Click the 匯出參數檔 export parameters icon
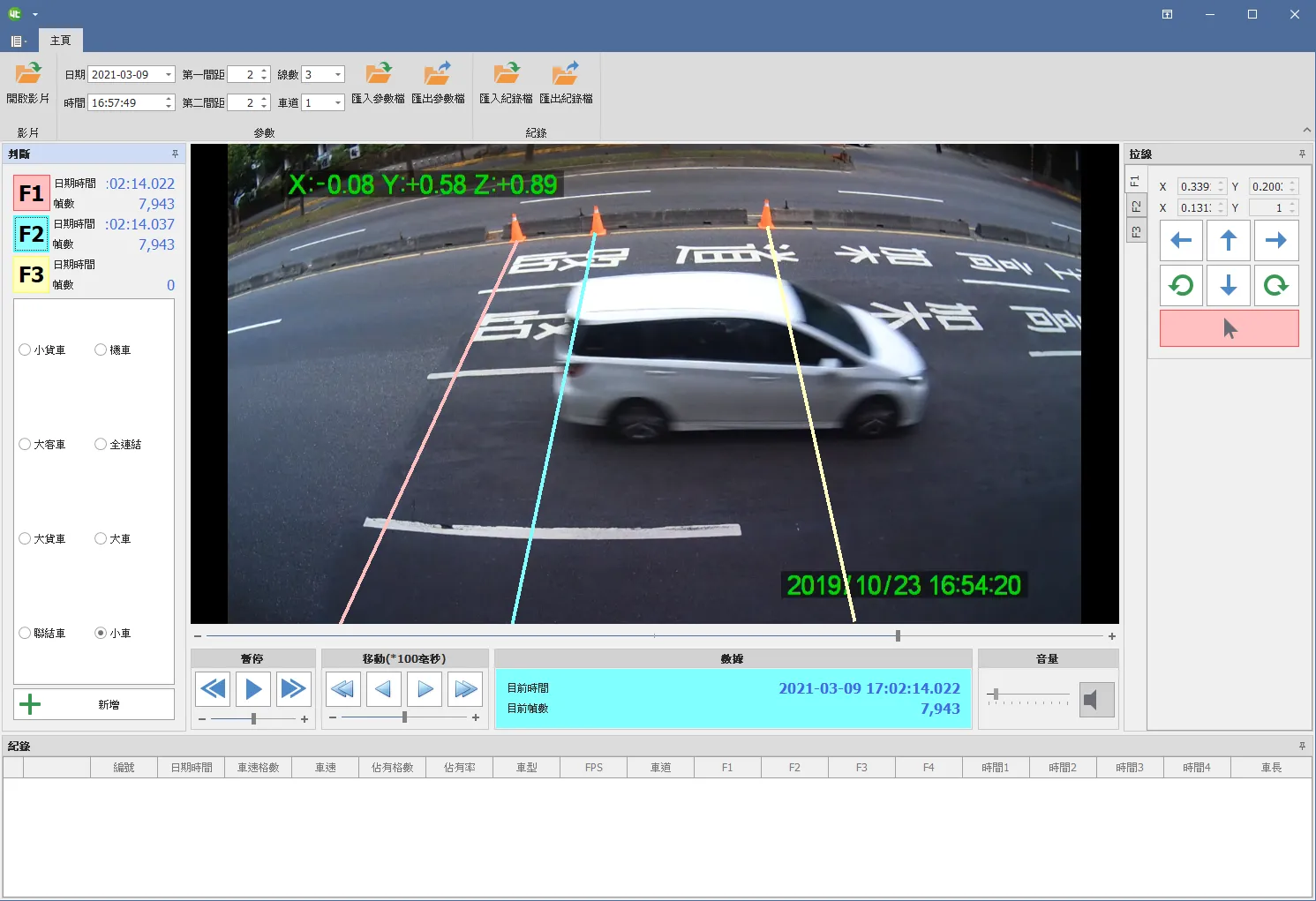 [438, 73]
